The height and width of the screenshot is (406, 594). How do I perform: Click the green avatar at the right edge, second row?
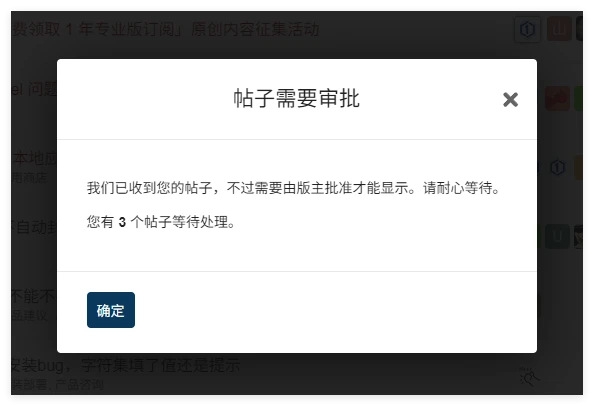pos(579,98)
